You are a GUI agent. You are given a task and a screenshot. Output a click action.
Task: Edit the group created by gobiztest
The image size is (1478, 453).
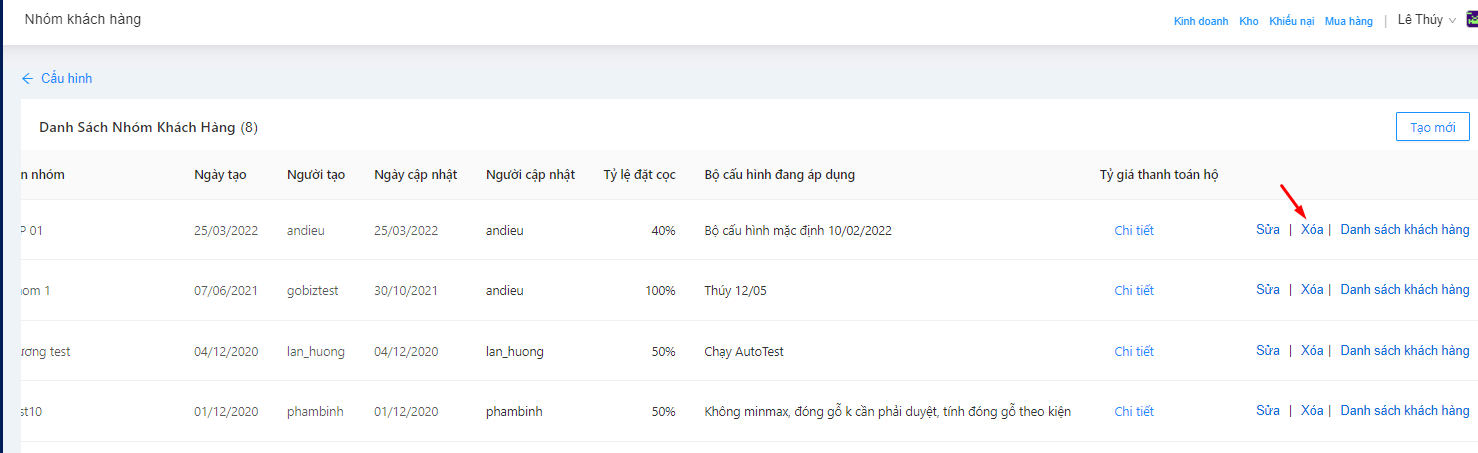1268,290
